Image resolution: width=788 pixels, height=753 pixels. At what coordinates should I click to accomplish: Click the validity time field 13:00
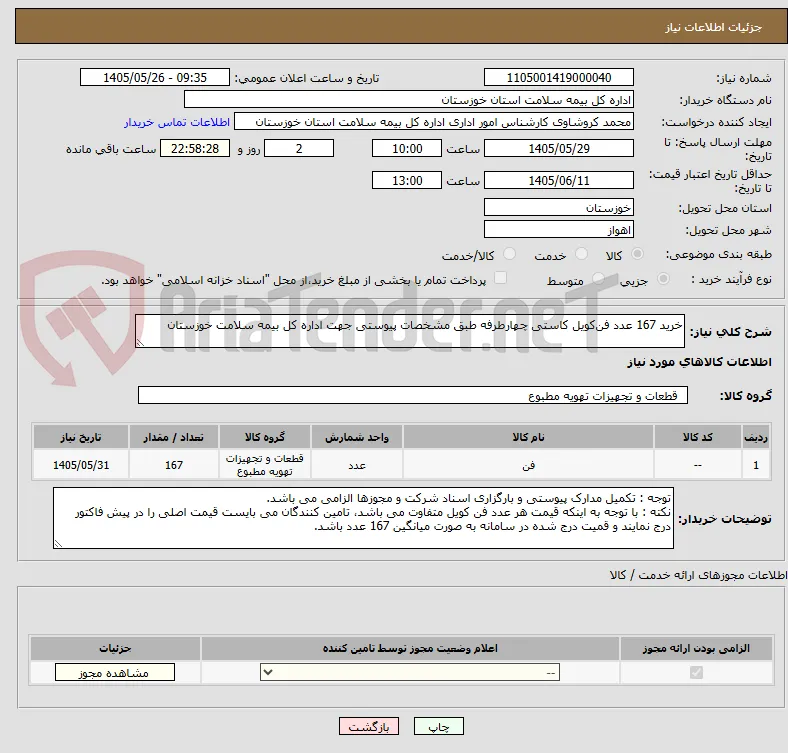click(407, 180)
